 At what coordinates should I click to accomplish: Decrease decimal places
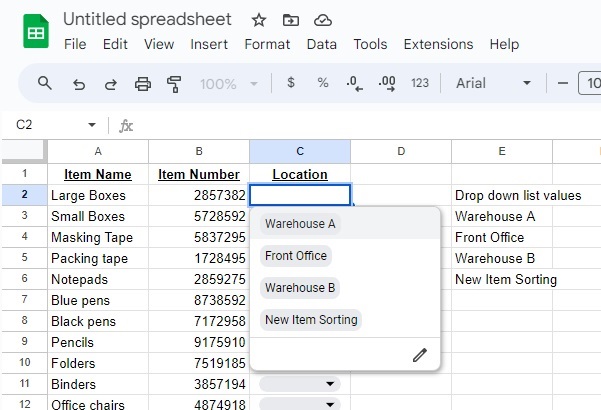(354, 84)
